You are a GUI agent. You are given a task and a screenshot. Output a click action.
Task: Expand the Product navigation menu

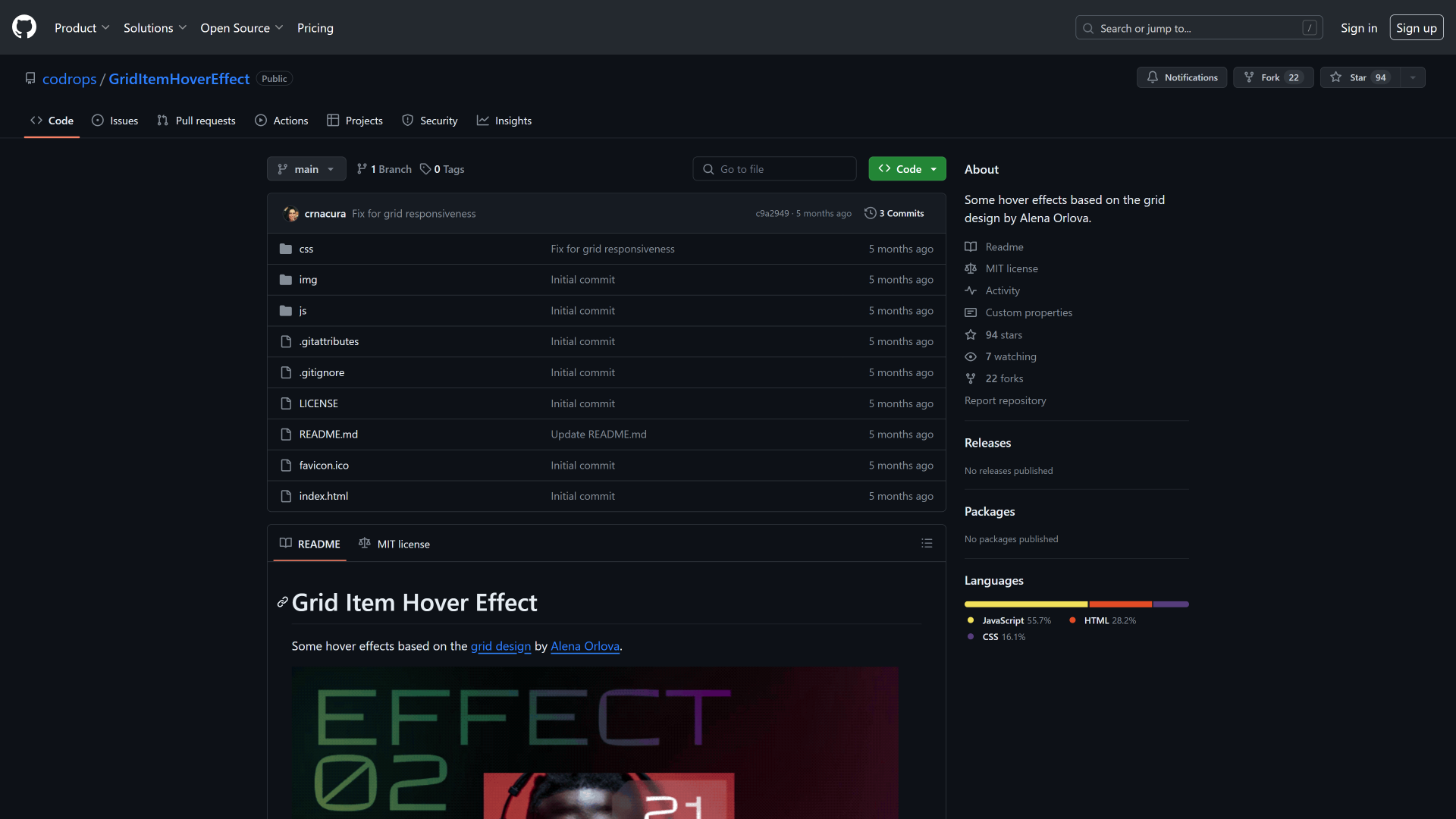click(x=82, y=28)
